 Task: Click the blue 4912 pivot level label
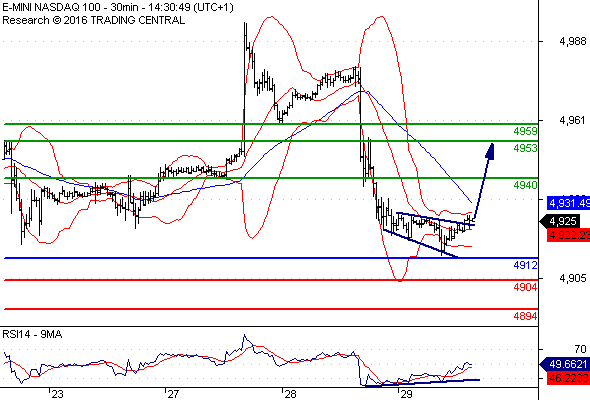click(525, 265)
